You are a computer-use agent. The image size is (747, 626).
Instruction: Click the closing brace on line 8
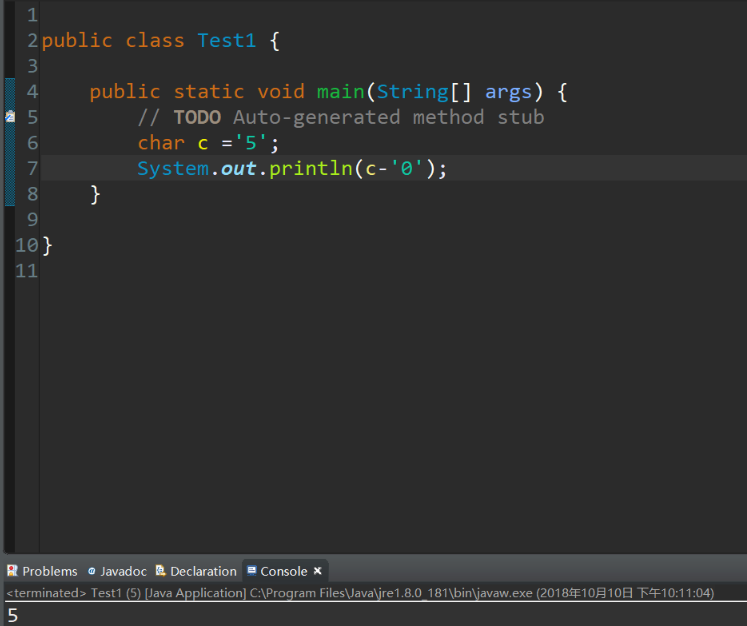pos(95,195)
